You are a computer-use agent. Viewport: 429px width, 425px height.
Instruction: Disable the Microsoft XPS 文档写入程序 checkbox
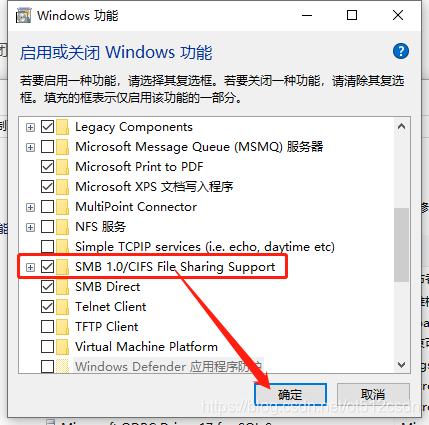(x=47, y=187)
